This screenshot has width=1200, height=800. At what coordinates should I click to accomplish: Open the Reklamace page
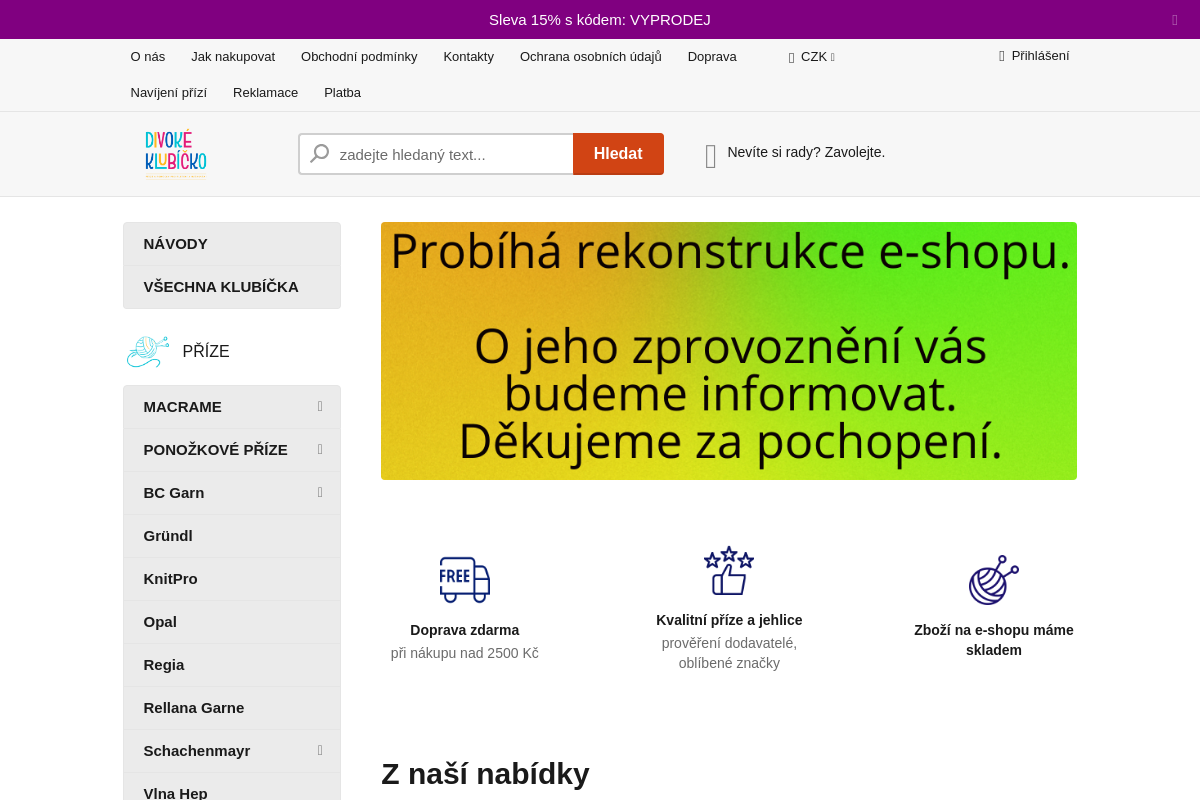pos(265,93)
